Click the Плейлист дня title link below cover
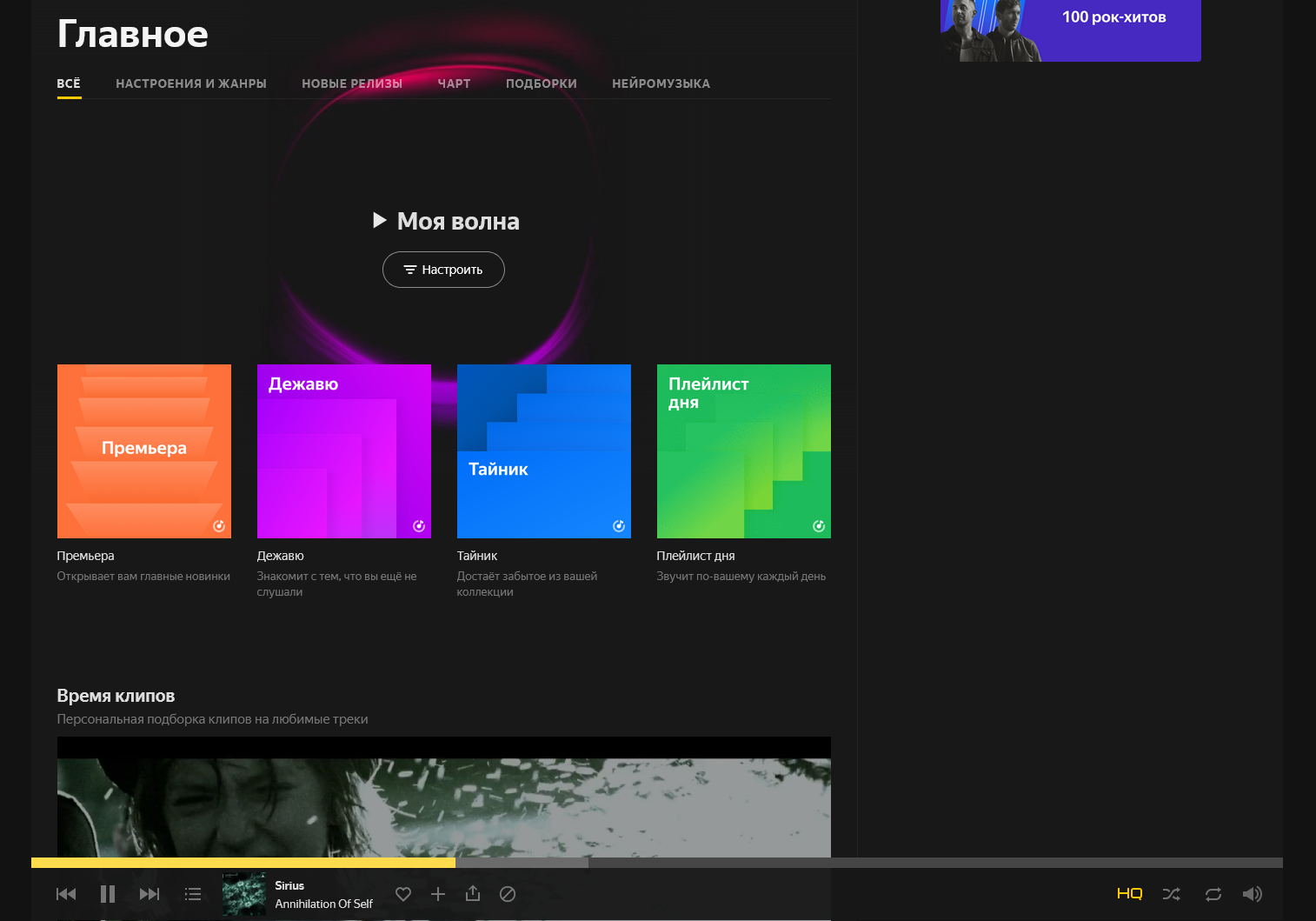Screen dimensions: 1316x921 695,556
